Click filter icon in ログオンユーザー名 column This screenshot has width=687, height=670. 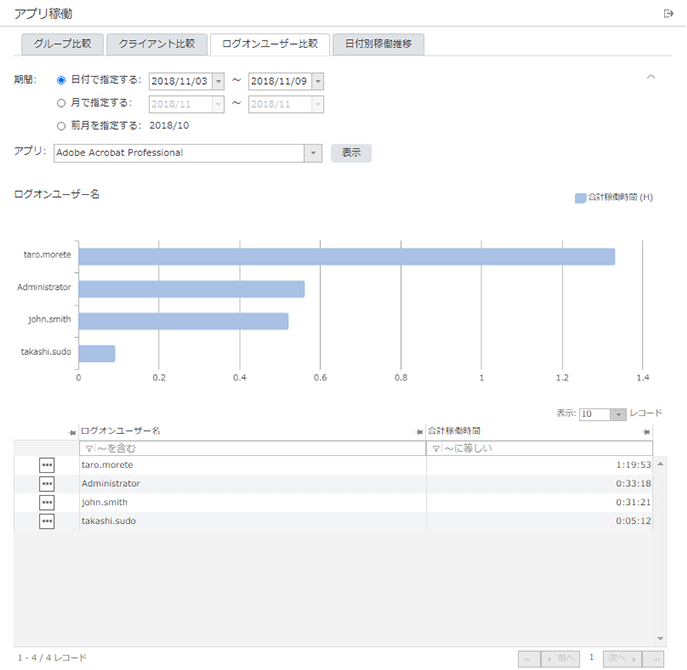tap(88, 449)
